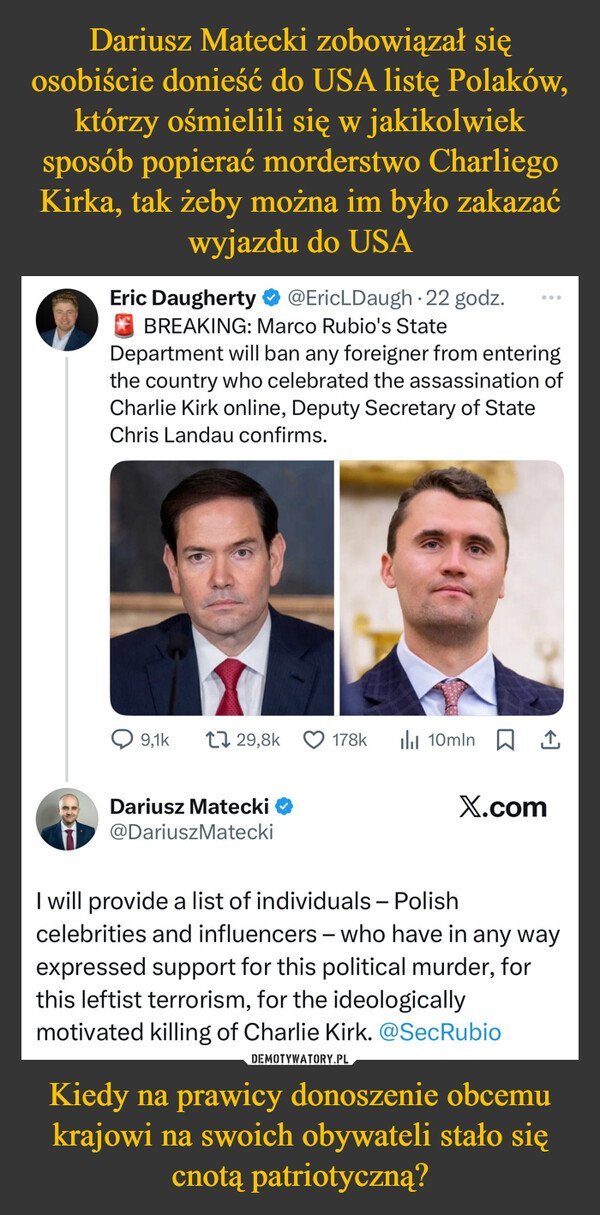Open the three-dot more options menu
The height and width of the screenshot is (1215, 600).
click(x=549, y=298)
